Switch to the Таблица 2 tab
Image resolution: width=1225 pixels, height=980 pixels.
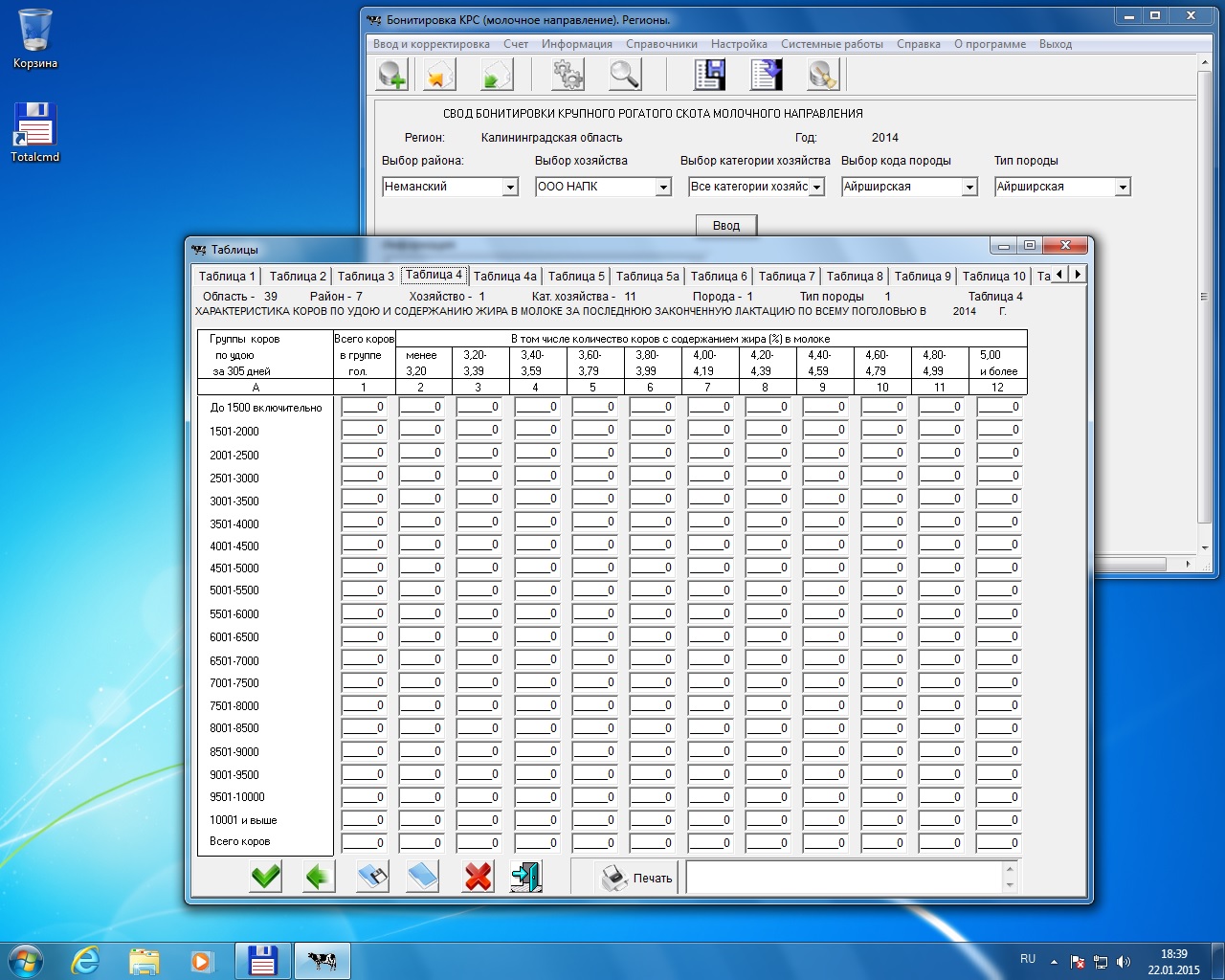[298, 276]
